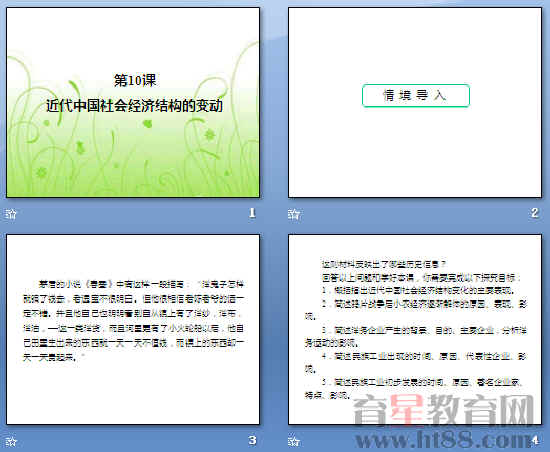
Task: Click the animation star icon under slide 1
Action: pyautogui.click(x=11, y=213)
